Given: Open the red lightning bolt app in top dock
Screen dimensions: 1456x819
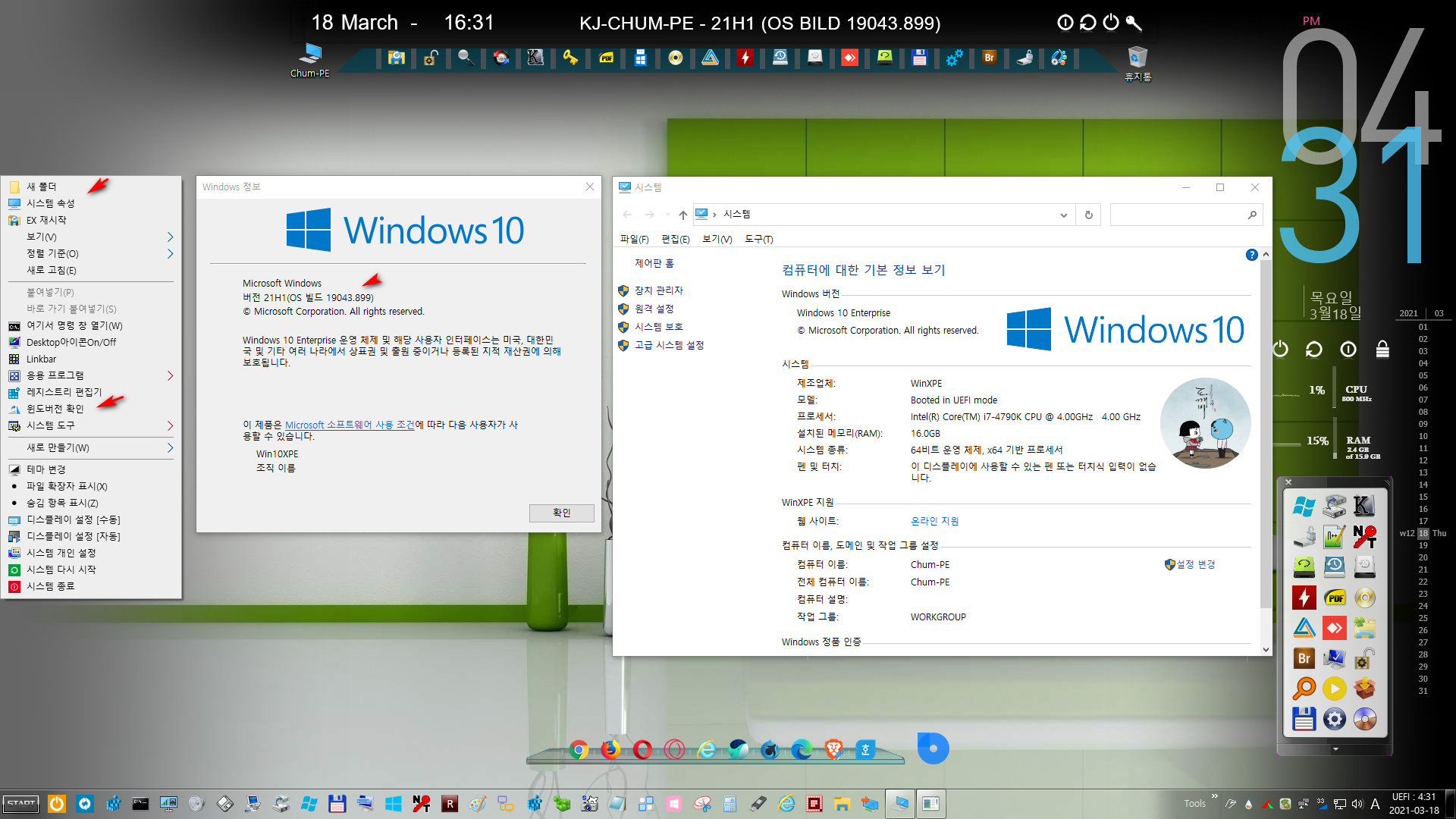Looking at the screenshot, I should 745,58.
